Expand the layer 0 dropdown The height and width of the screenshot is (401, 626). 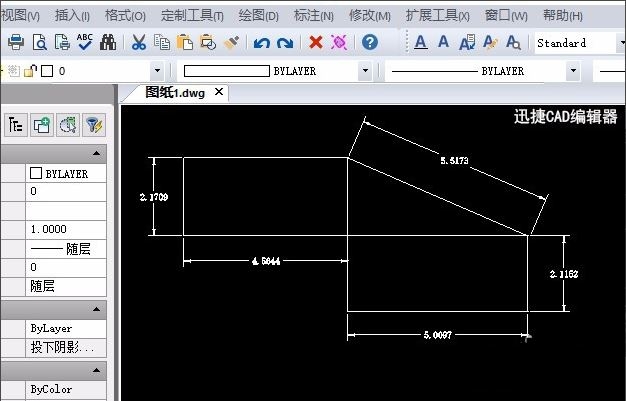click(x=157, y=71)
